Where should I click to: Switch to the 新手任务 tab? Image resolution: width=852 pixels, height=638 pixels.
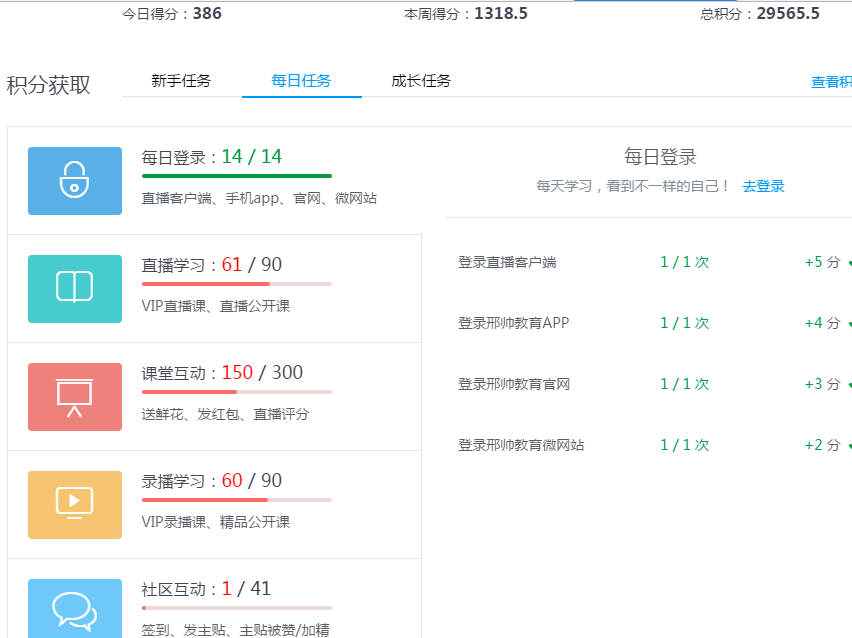pos(181,81)
